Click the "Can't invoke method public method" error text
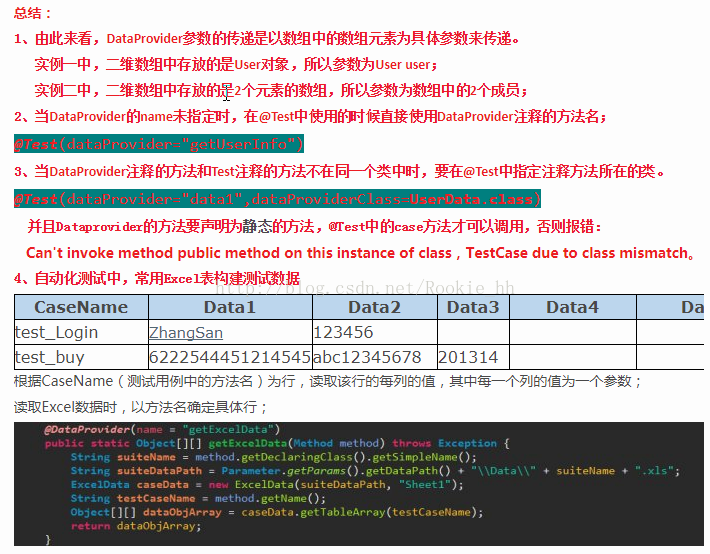Screen dimensions: 710x554 (x=360, y=253)
